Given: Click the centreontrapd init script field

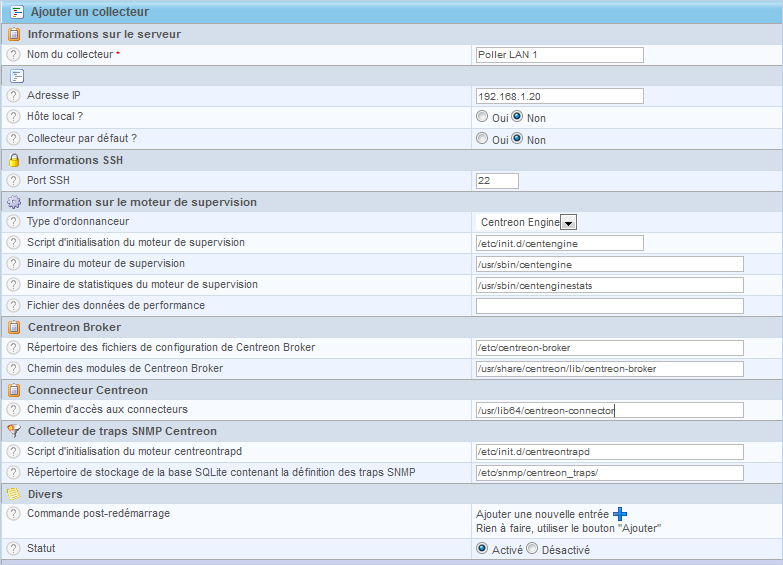Looking at the screenshot, I should (610, 452).
